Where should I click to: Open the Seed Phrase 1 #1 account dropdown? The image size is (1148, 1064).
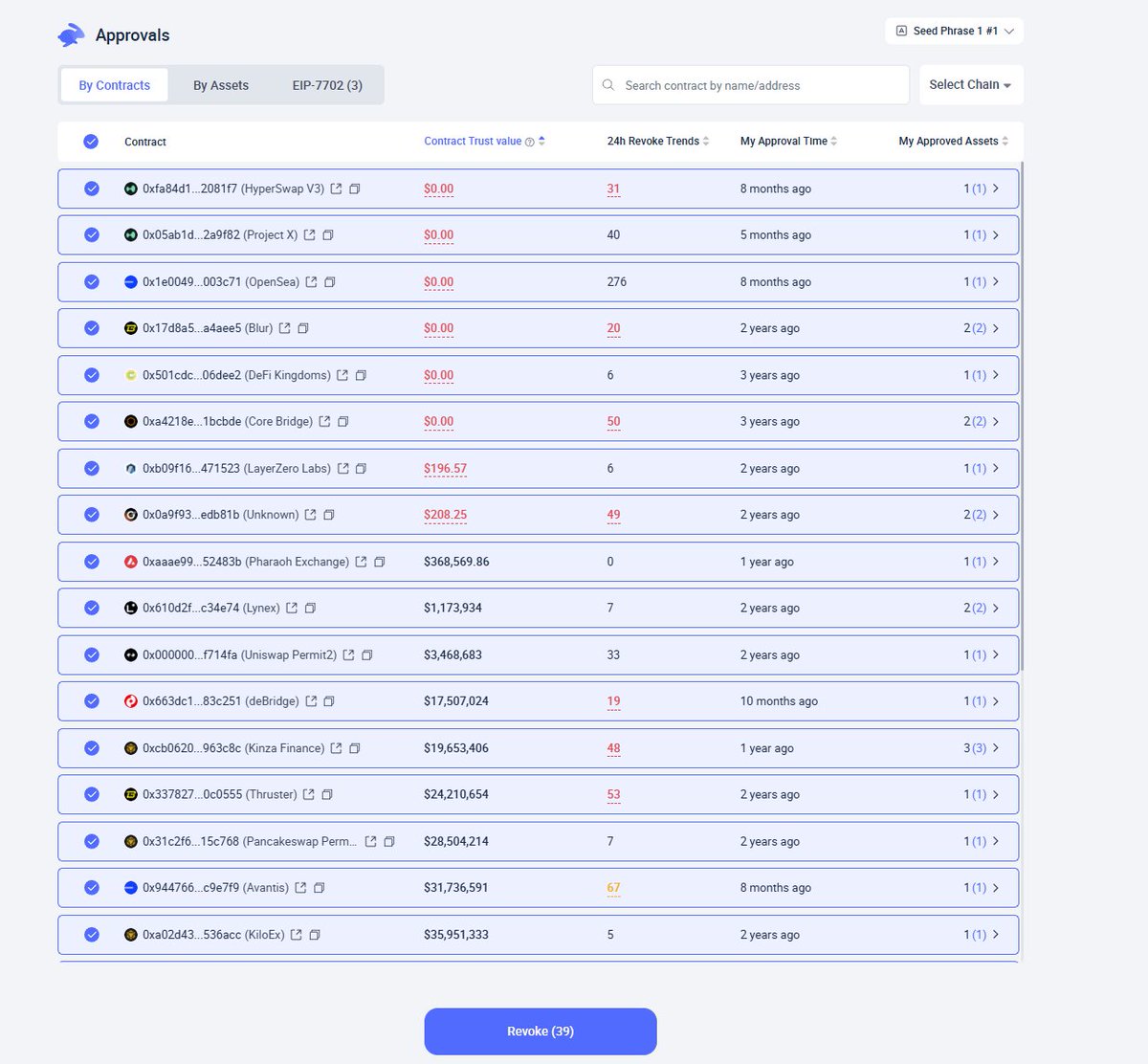(954, 31)
